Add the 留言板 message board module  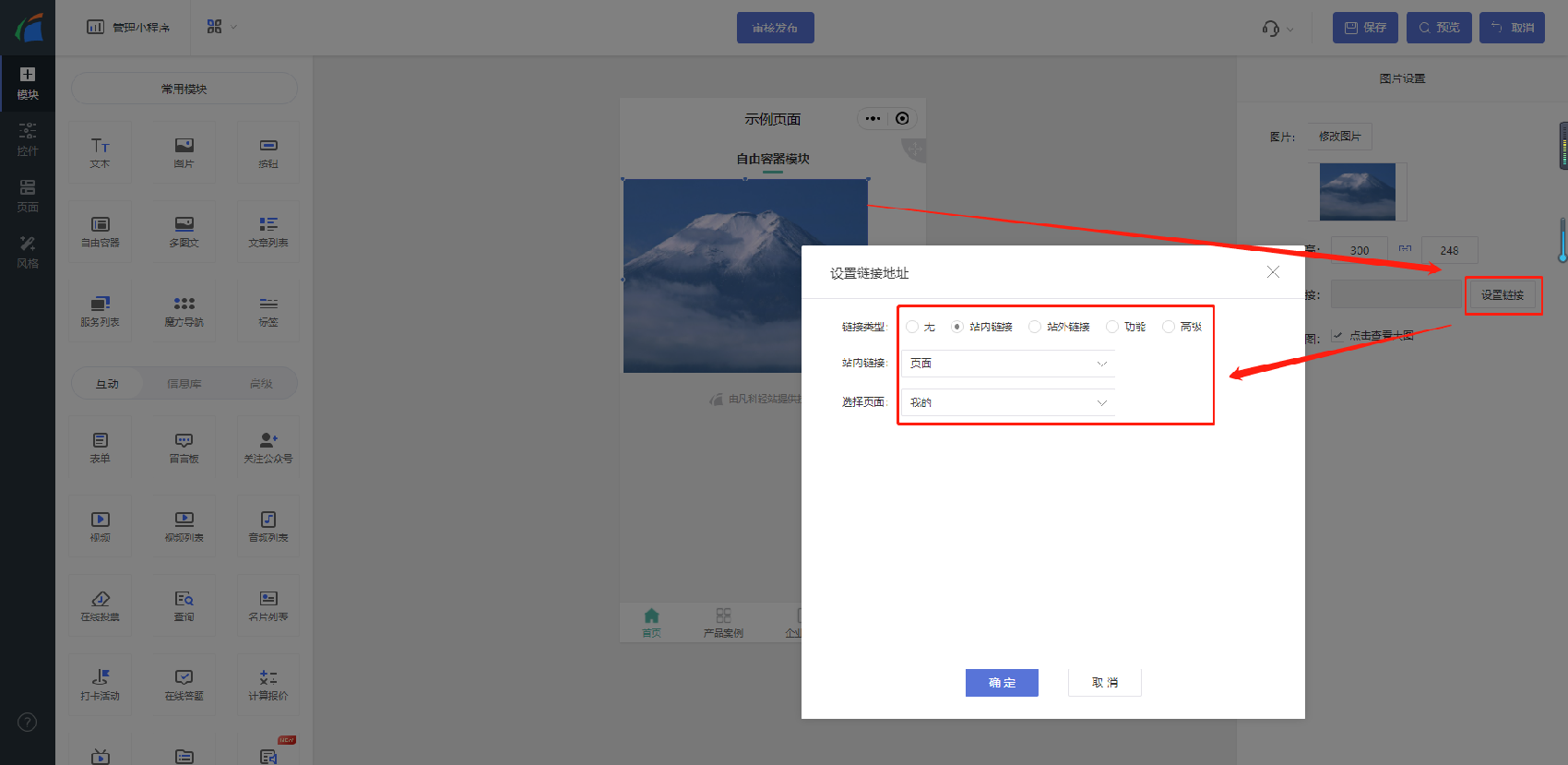coord(184,448)
